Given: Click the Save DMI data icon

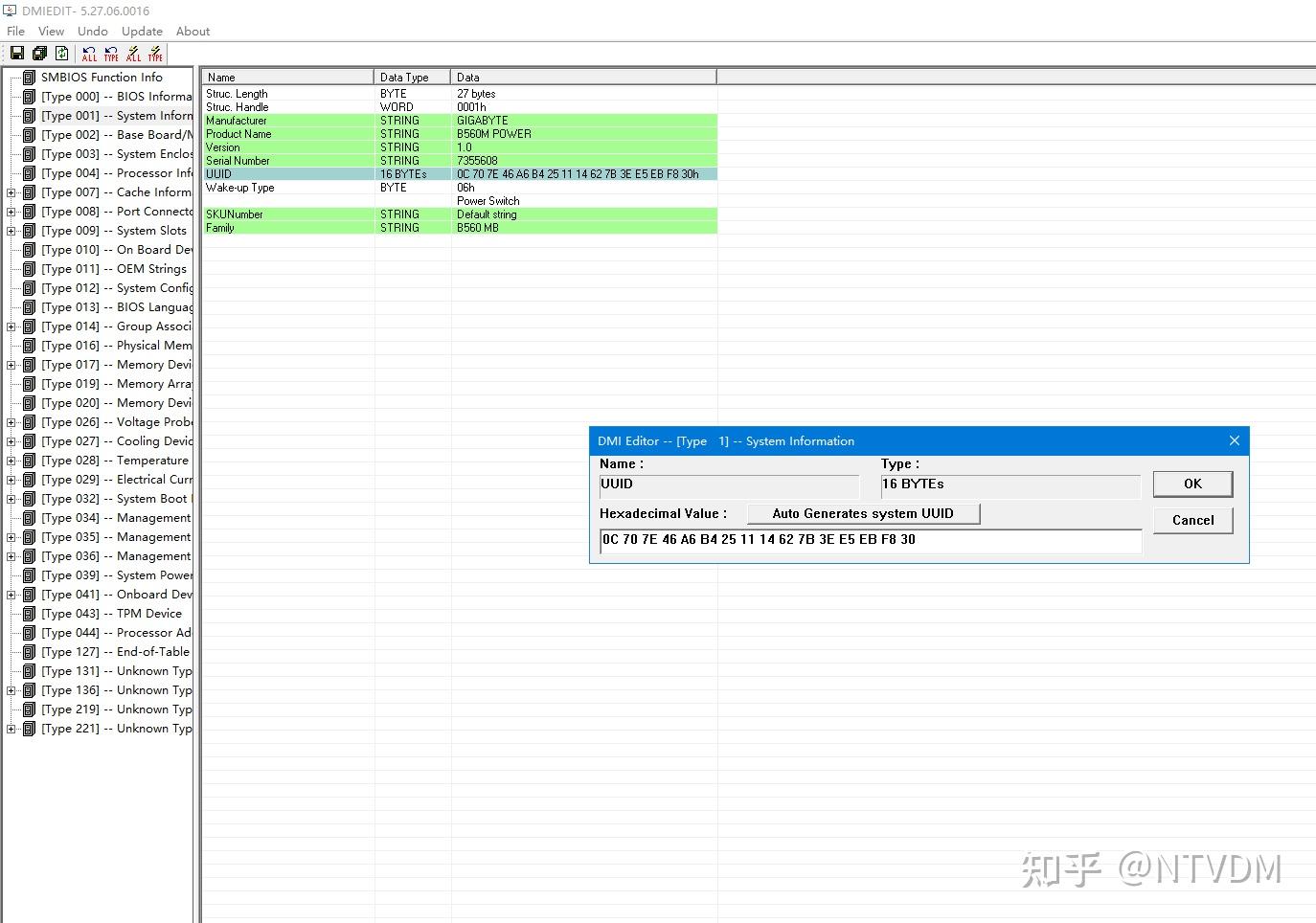Looking at the screenshot, I should (17, 53).
